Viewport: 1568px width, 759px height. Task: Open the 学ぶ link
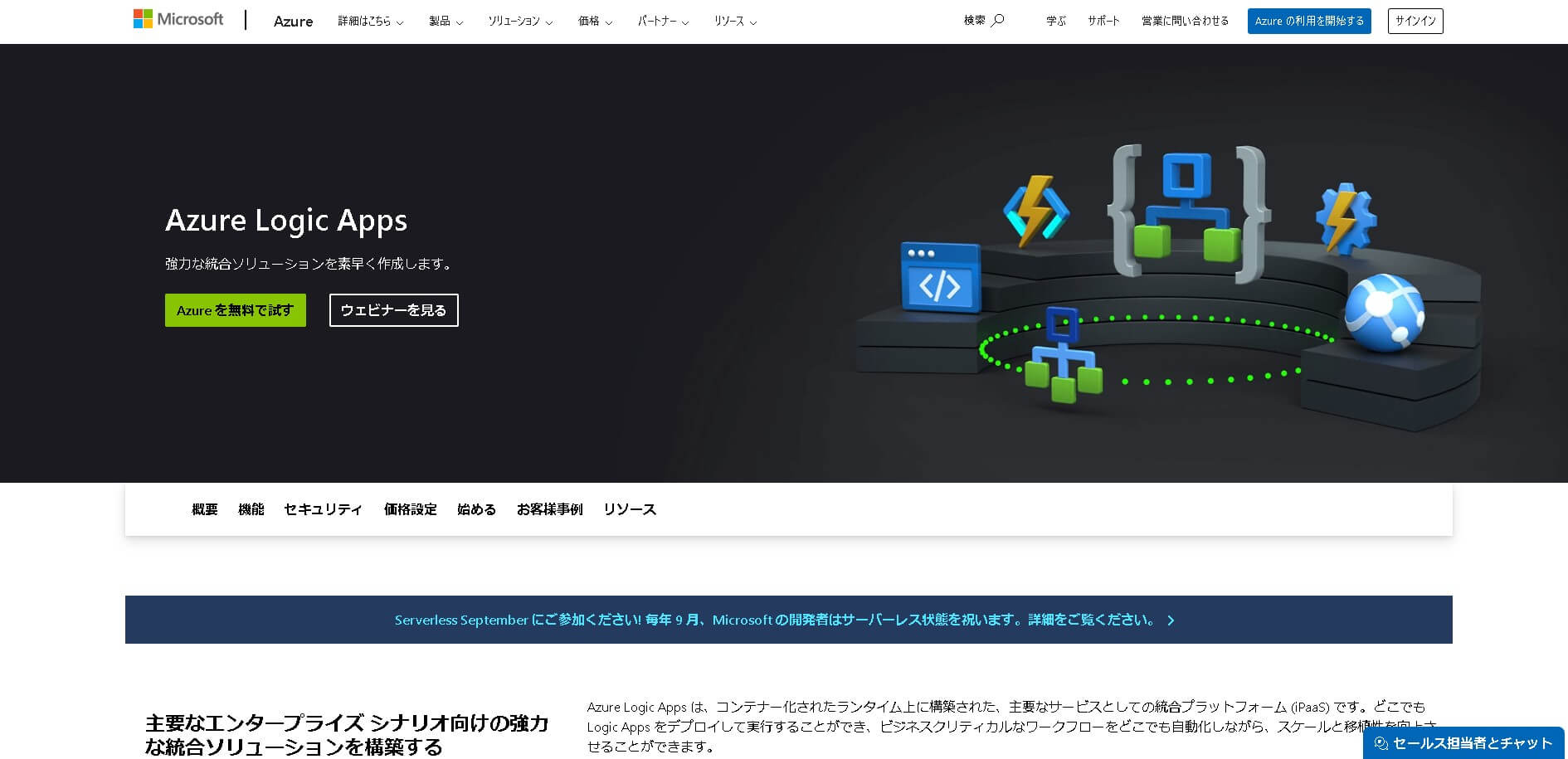click(1056, 21)
